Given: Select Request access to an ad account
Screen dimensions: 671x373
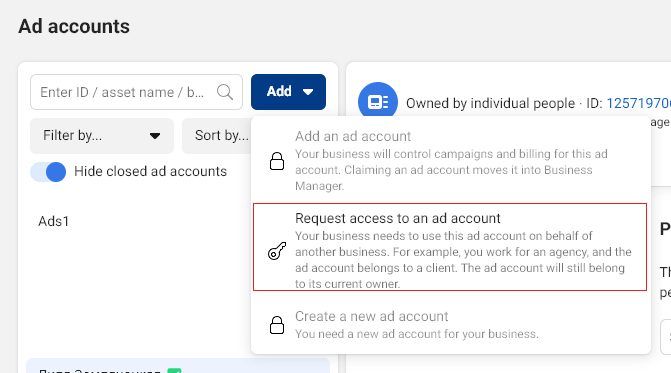Looking at the screenshot, I should (x=450, y=247).
